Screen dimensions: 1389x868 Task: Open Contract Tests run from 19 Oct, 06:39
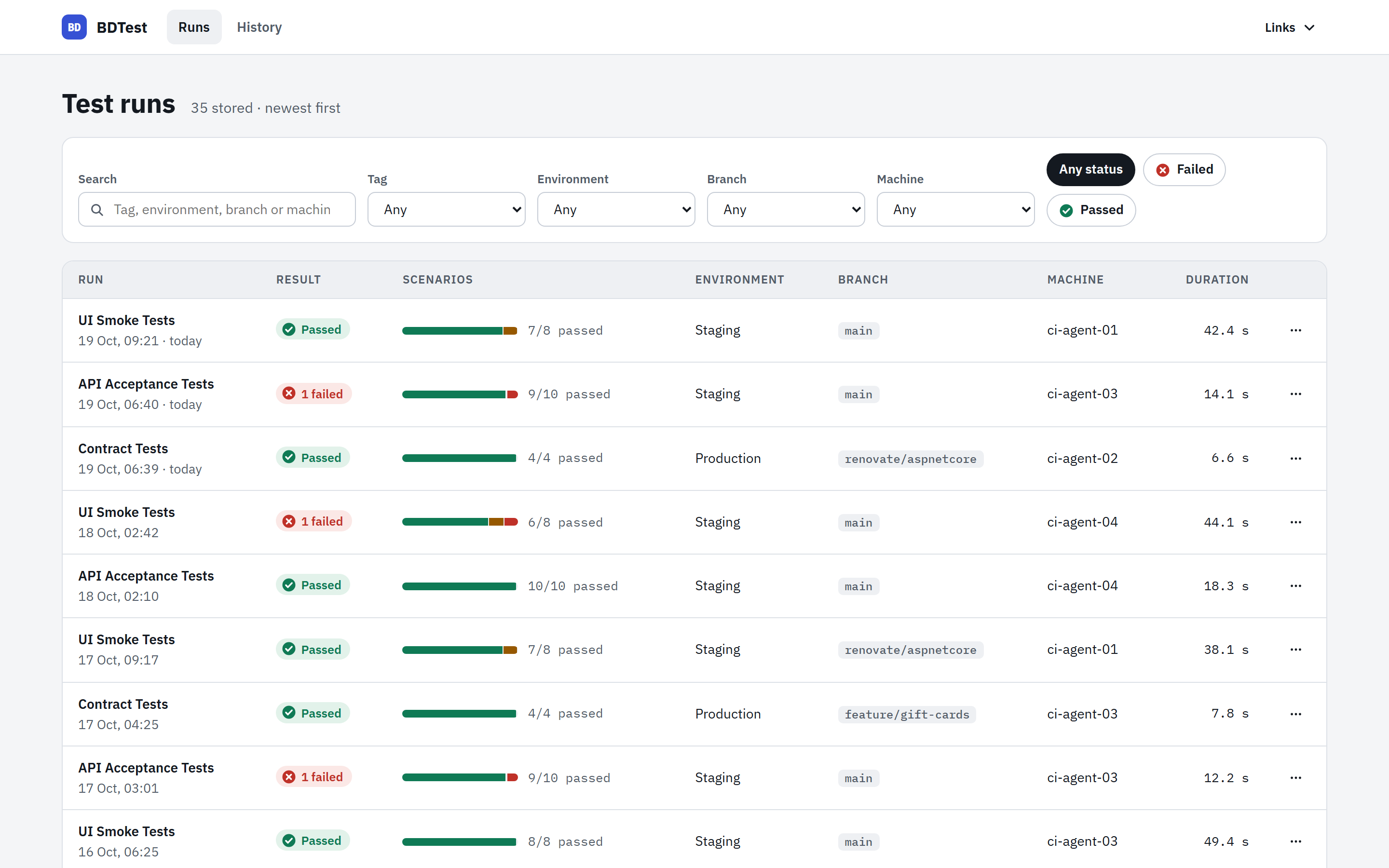(123, 448)
